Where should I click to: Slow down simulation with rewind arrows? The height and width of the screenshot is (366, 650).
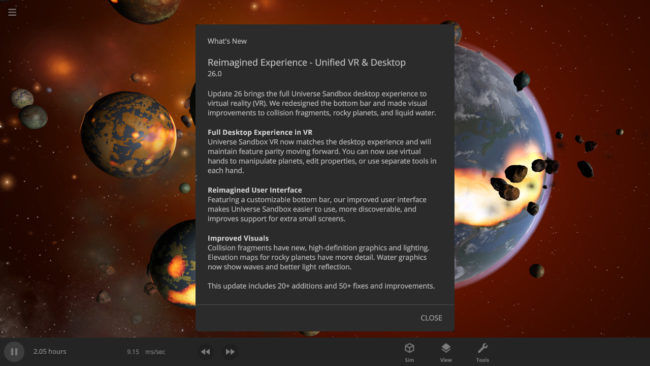[206, 352]
